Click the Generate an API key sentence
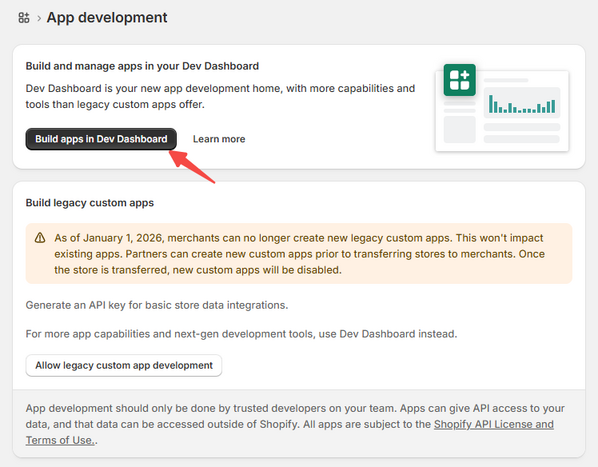This screenshot has width=598, height=467. pyautogui.click(x=157, y=305)
